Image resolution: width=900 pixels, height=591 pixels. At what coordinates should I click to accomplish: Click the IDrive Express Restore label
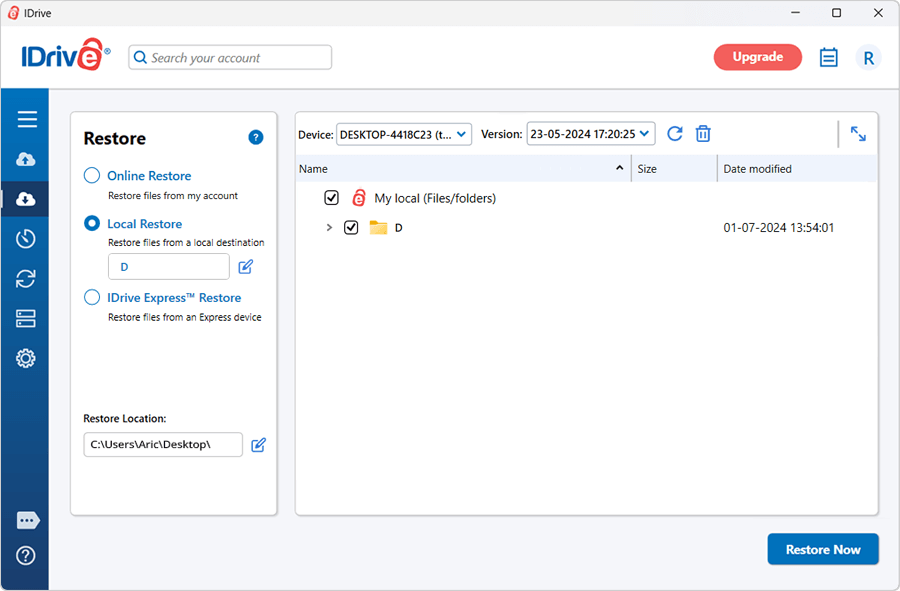(174, 298)
